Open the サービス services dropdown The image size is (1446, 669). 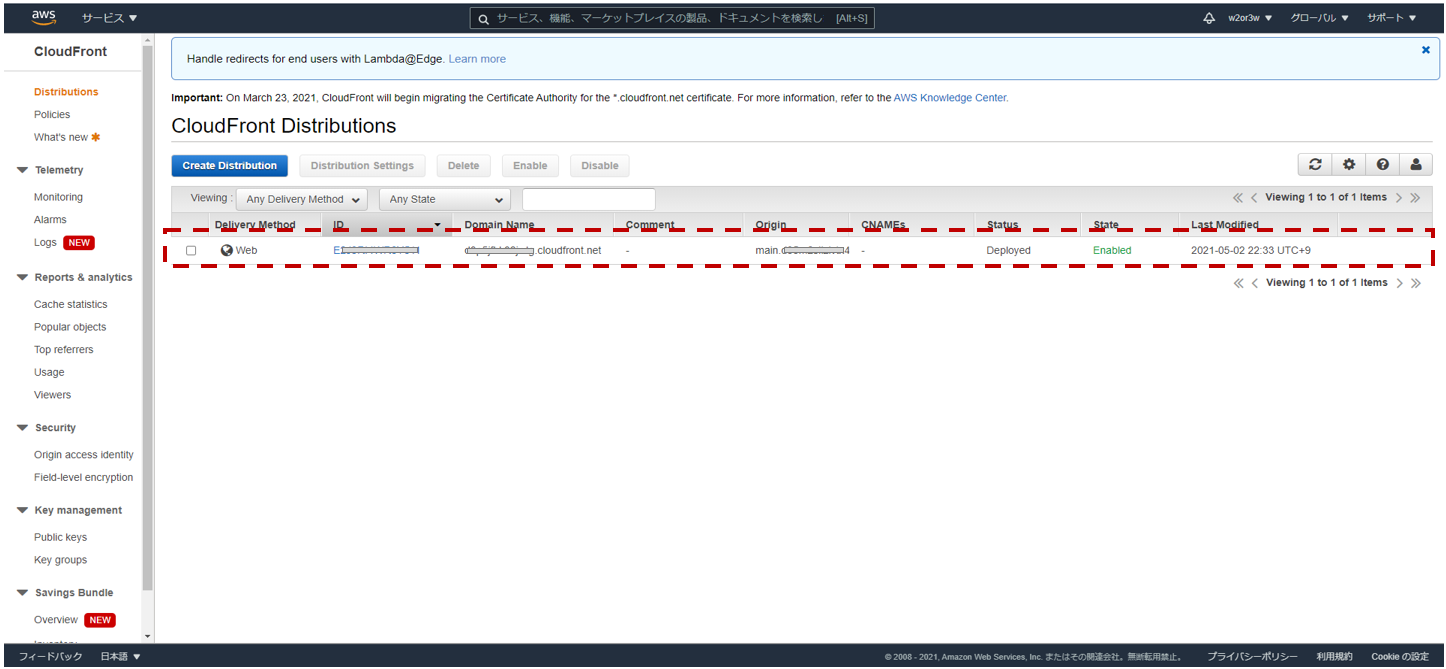coord(110,18)
